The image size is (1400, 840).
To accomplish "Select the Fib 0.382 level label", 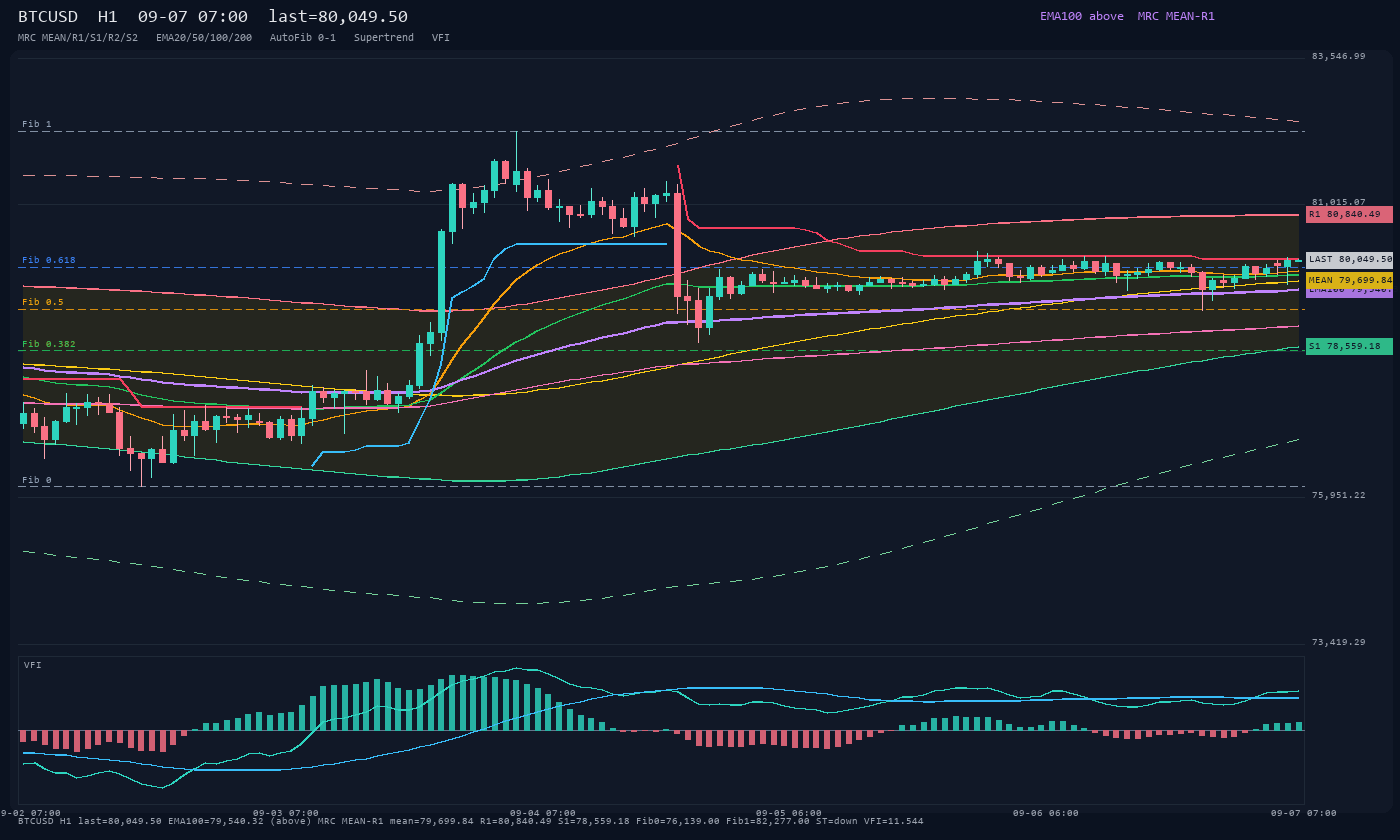I will [x=49, y=344].
